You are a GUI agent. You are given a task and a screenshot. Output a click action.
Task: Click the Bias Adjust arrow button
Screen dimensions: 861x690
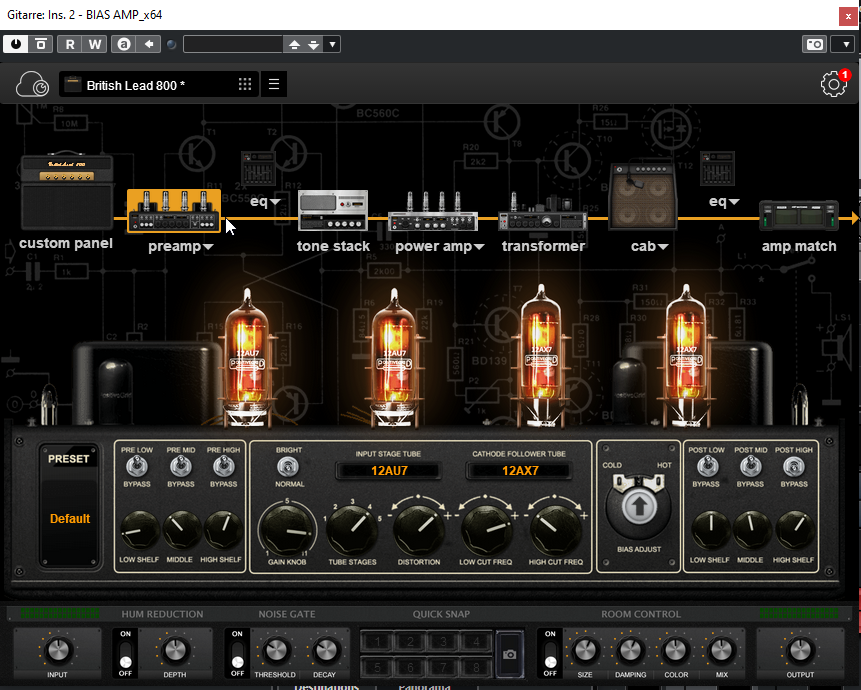[x=637, y=507]
